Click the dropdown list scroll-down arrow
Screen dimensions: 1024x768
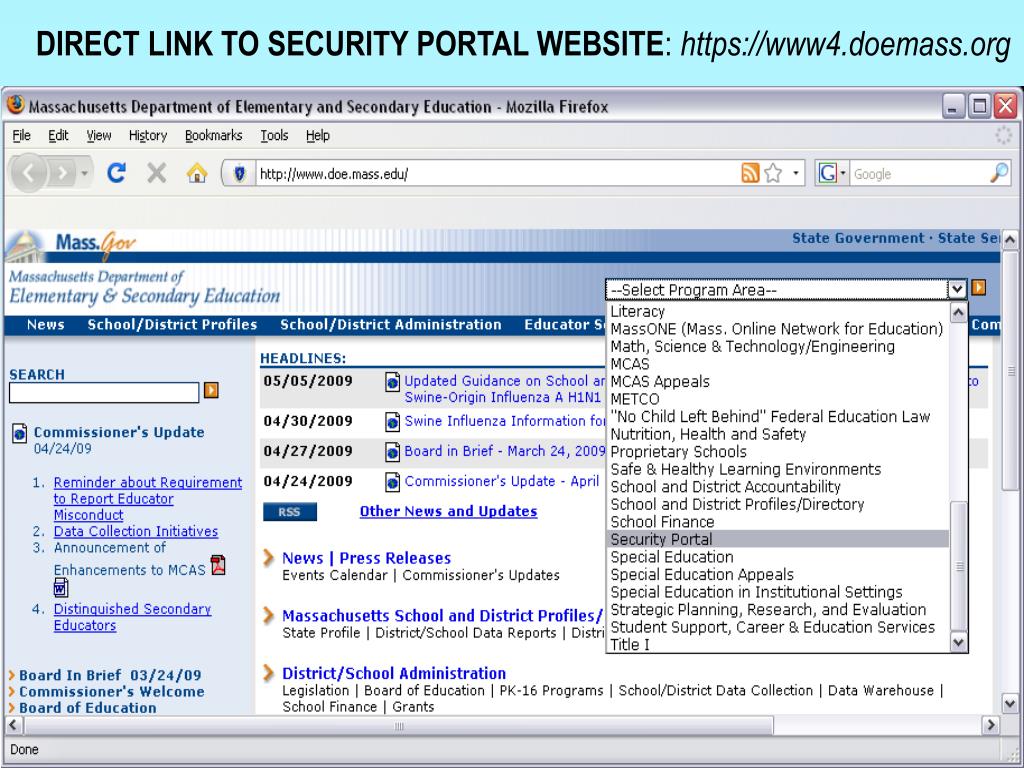(958, 643)
